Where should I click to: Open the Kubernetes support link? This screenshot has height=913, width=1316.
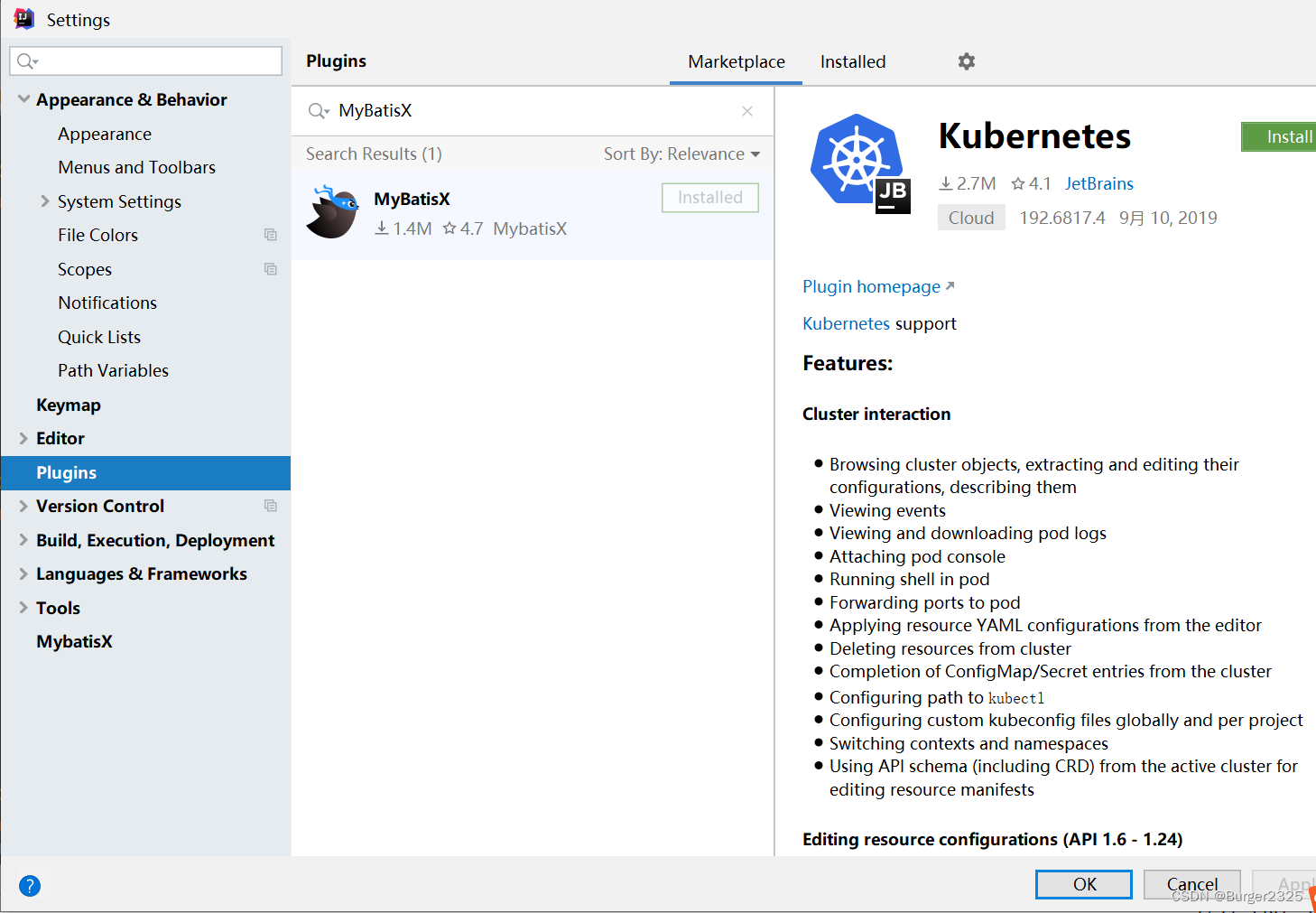(846, 323)
